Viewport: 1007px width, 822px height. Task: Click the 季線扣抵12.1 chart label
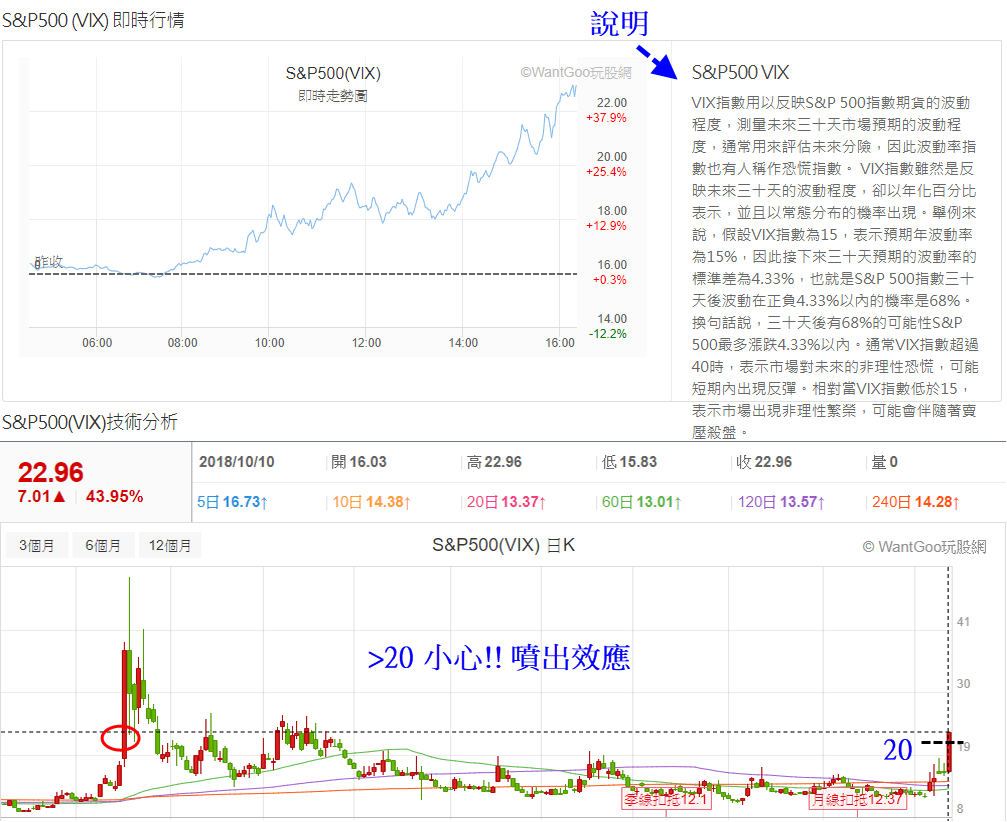pyautogui.click(x=666, y=799)
